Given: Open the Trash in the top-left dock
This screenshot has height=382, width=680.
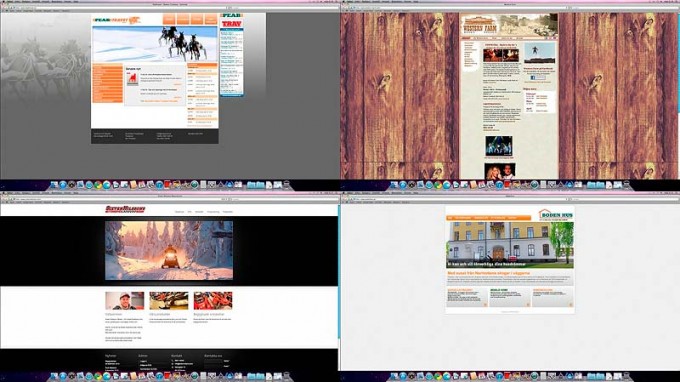Looking at the screenshot, I should click(286, 185).
